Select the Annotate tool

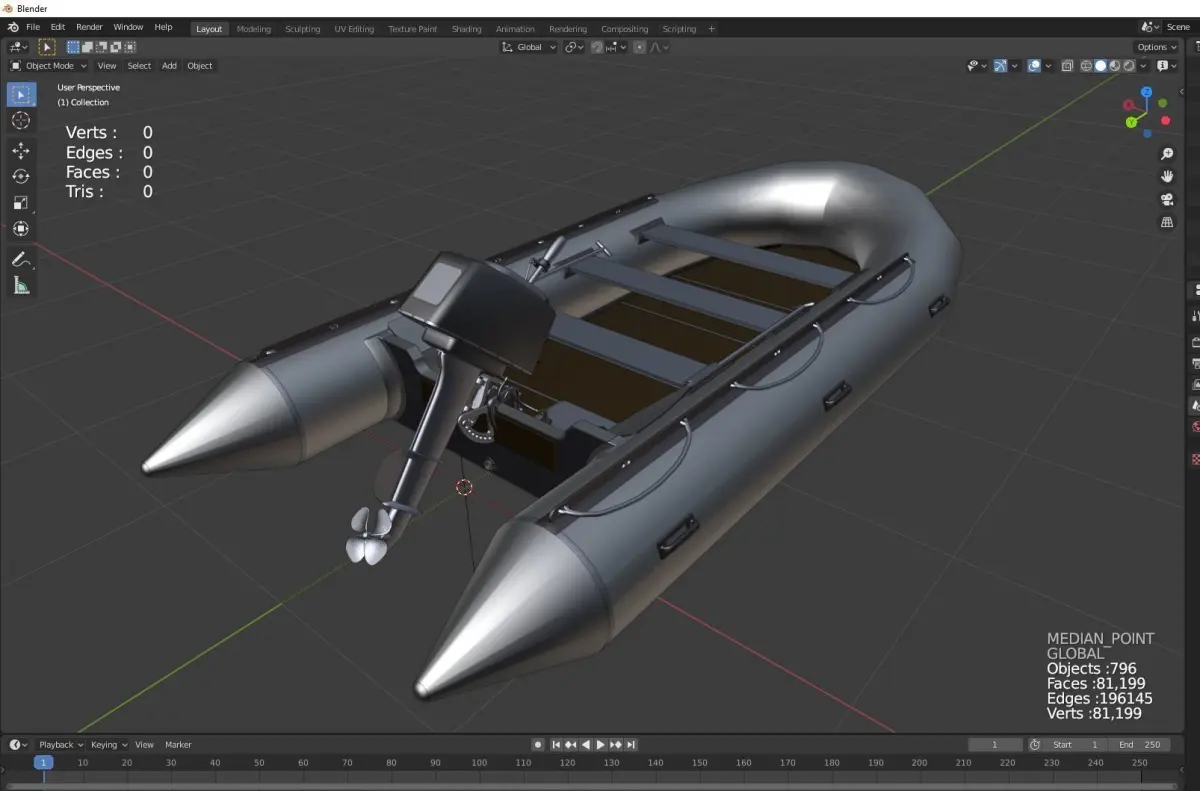(21, 259)
